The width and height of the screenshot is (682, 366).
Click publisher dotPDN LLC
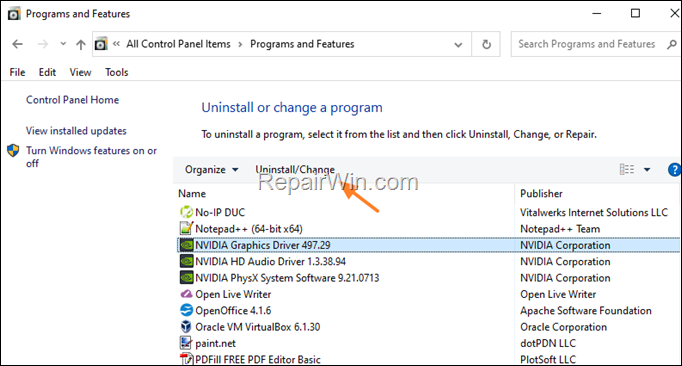tap(548, 343)
